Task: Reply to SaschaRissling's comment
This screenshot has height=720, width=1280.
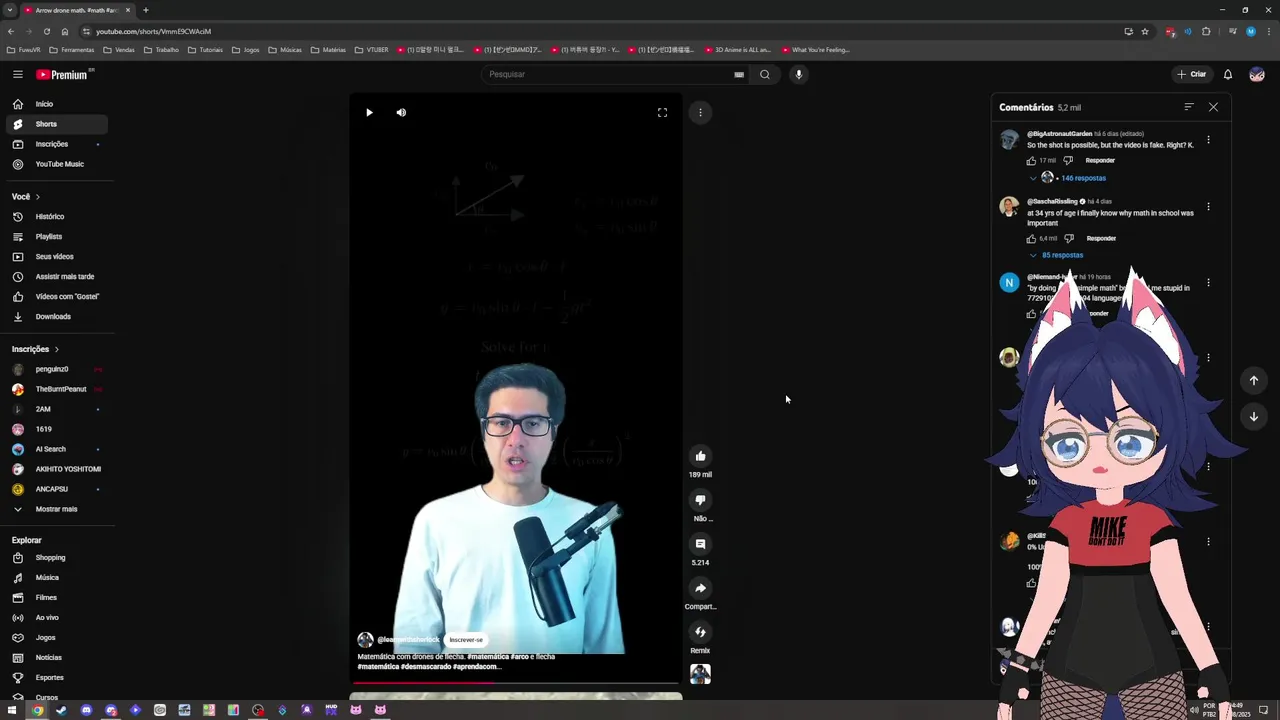Action: tap(1101, 238)
